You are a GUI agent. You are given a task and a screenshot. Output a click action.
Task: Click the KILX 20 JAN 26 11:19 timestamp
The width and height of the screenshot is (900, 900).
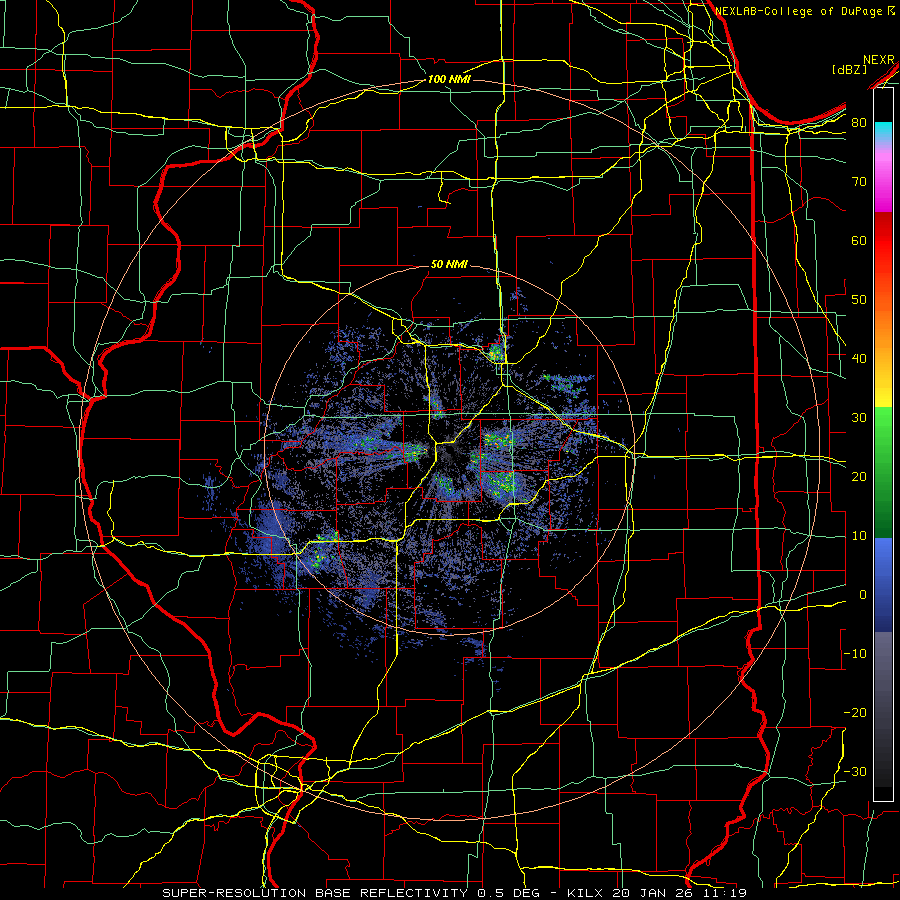pyautogui.click(x=657, y=893)
